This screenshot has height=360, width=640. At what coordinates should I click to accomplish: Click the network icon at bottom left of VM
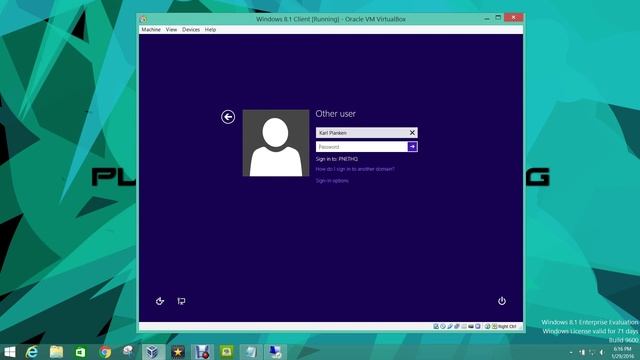point(181,301)
